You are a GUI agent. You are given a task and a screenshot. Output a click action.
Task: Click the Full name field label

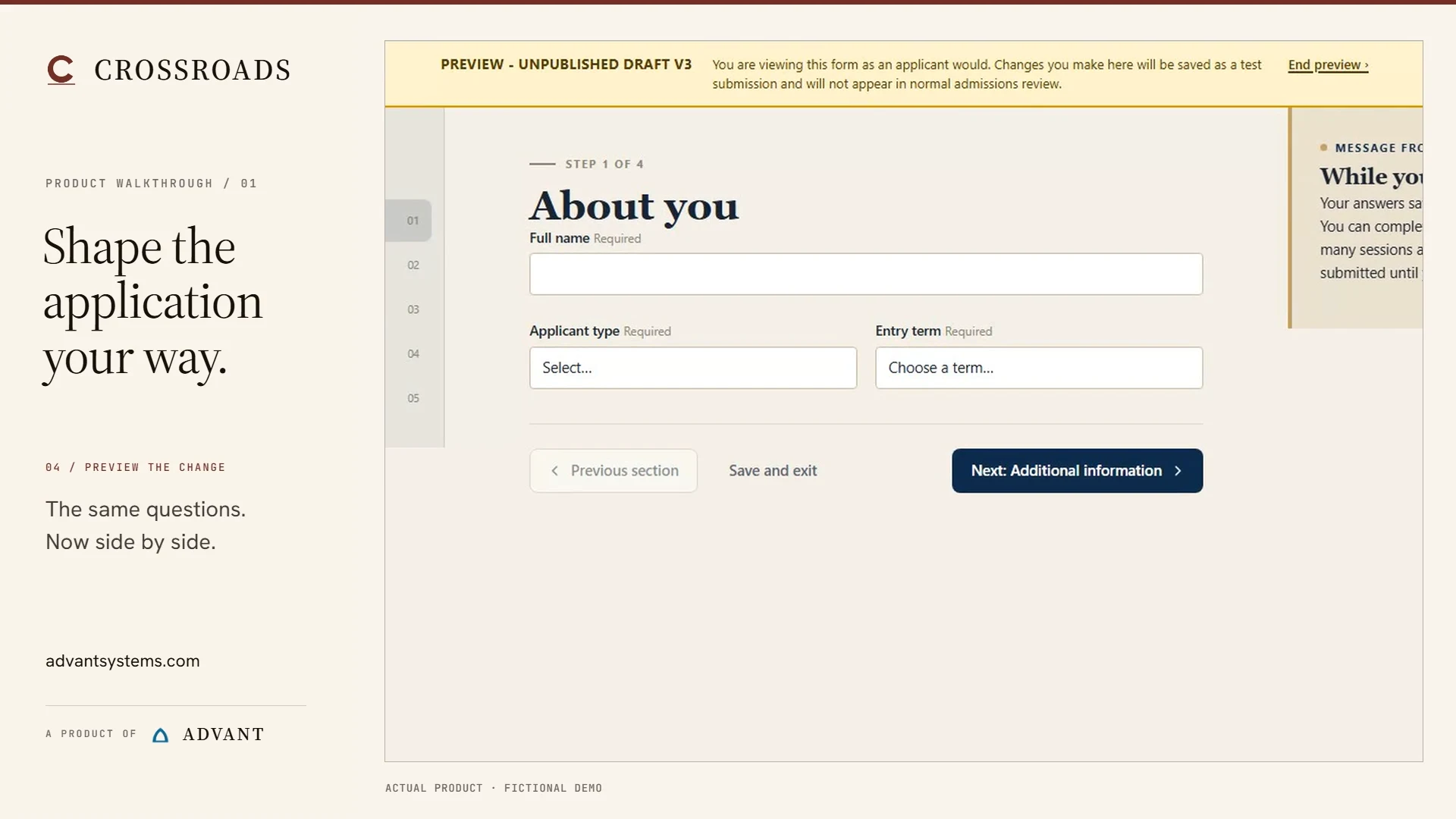click(x=559, y=238)
